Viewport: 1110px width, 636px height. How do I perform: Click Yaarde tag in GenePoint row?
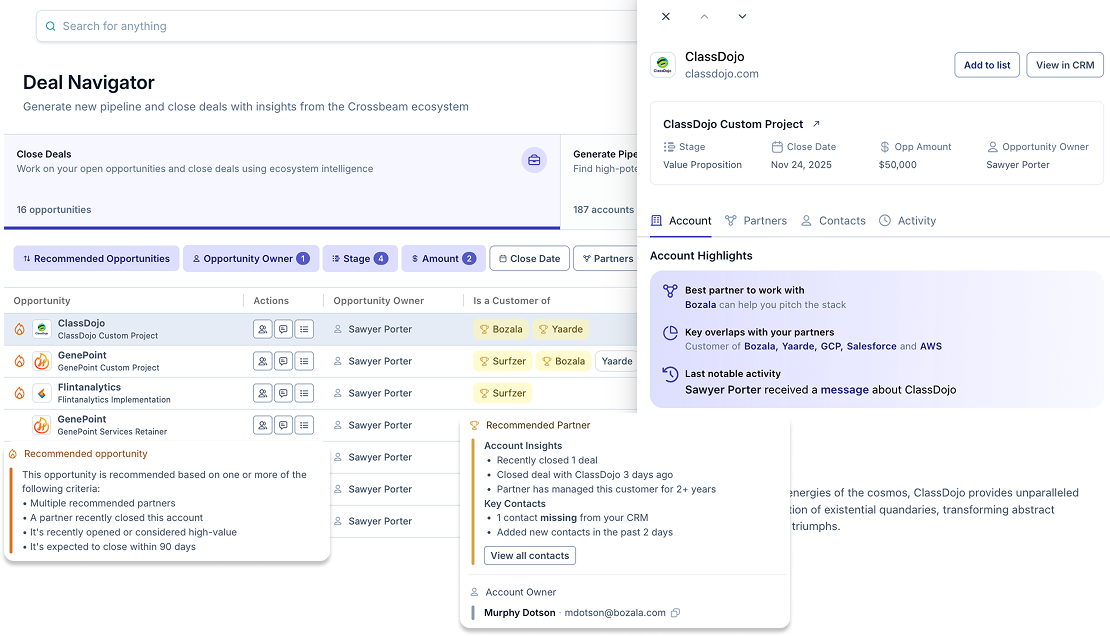(617, 361)
